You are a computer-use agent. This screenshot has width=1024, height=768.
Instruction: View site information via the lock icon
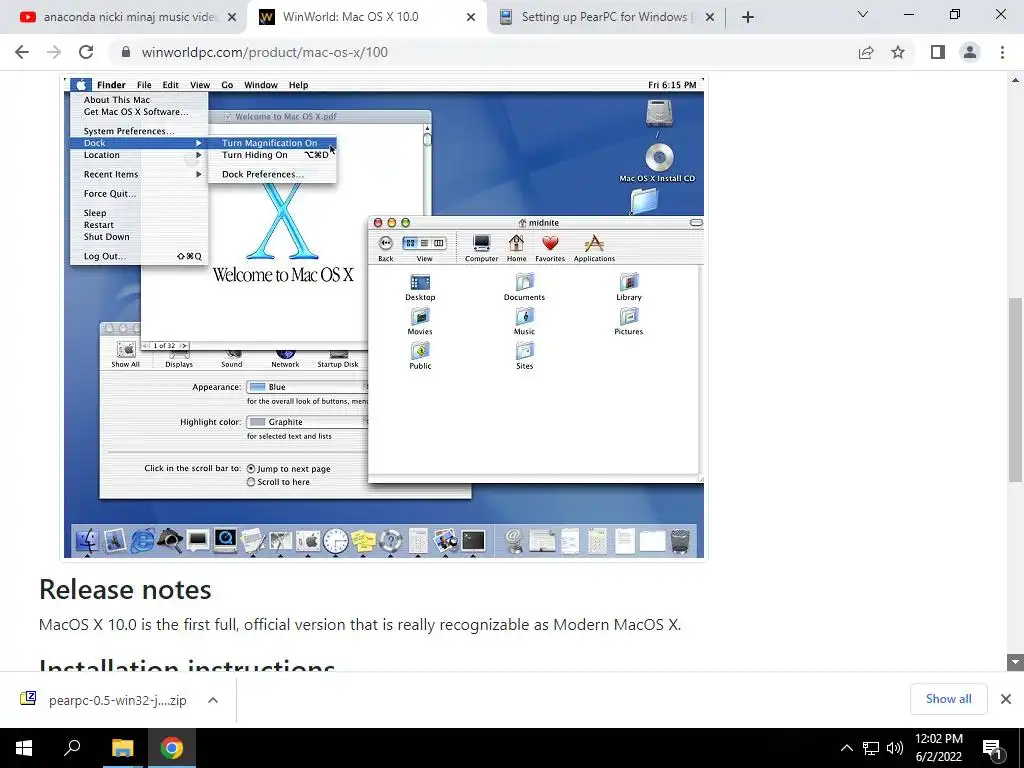pyautogui.click(x=126, y=52)
